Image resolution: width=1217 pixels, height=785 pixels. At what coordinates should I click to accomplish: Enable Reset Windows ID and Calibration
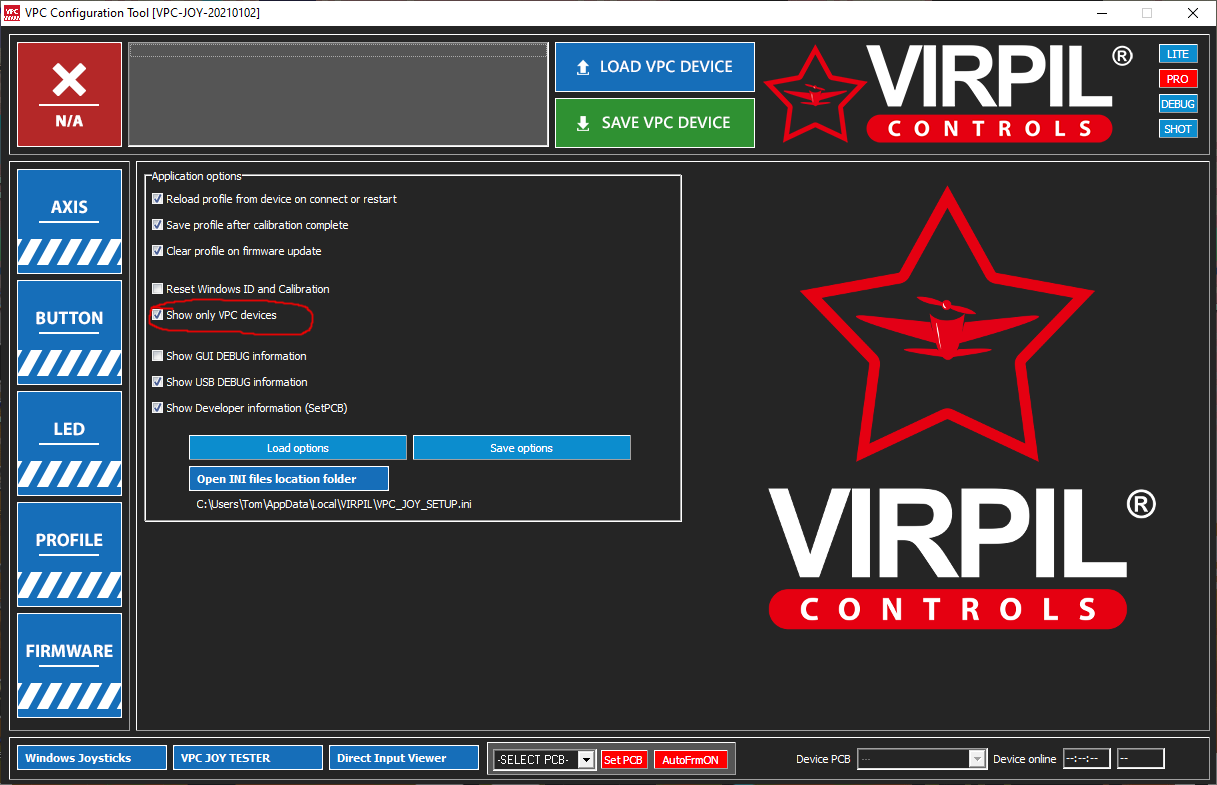[157, 289]
